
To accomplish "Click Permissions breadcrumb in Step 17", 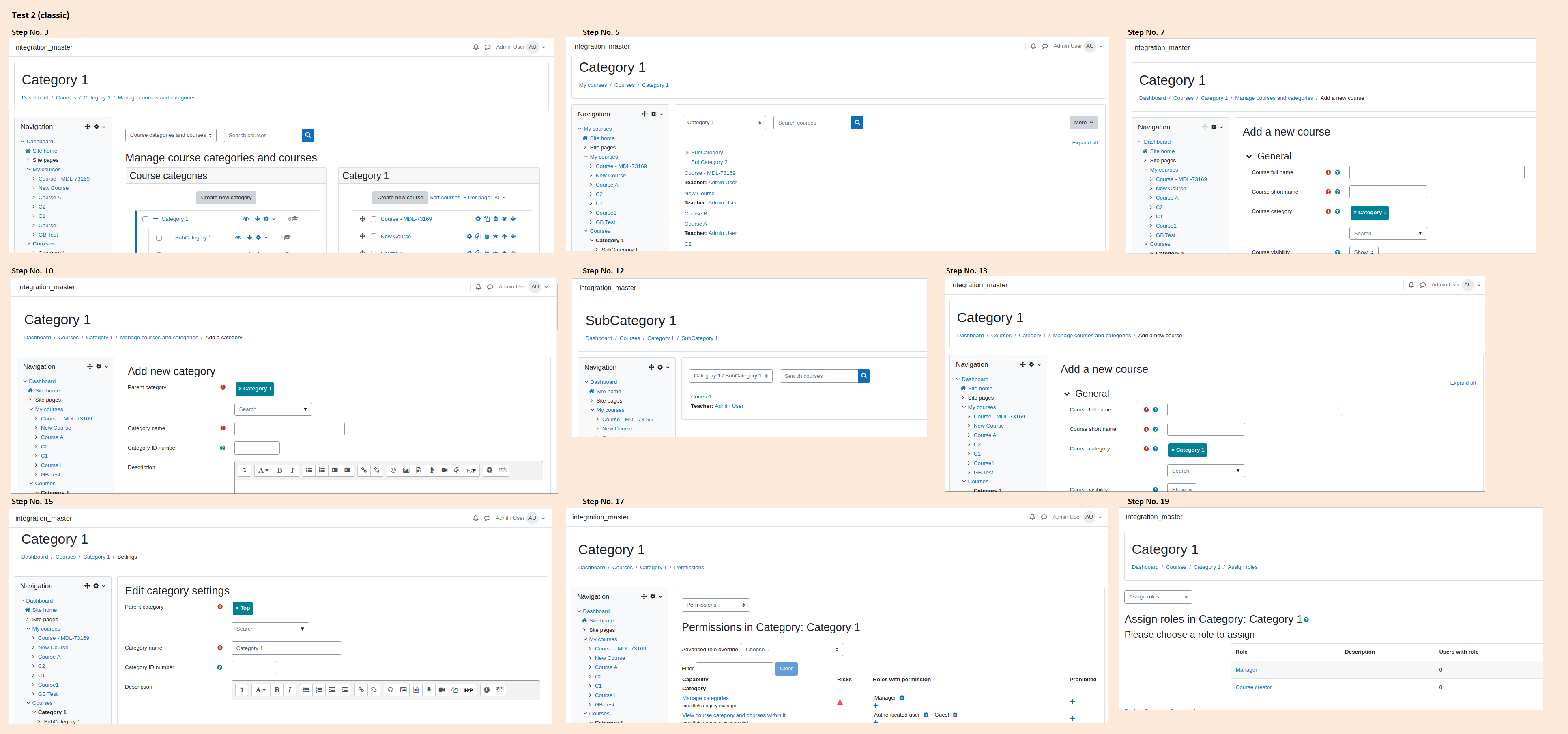I will (x=689, y=568).
